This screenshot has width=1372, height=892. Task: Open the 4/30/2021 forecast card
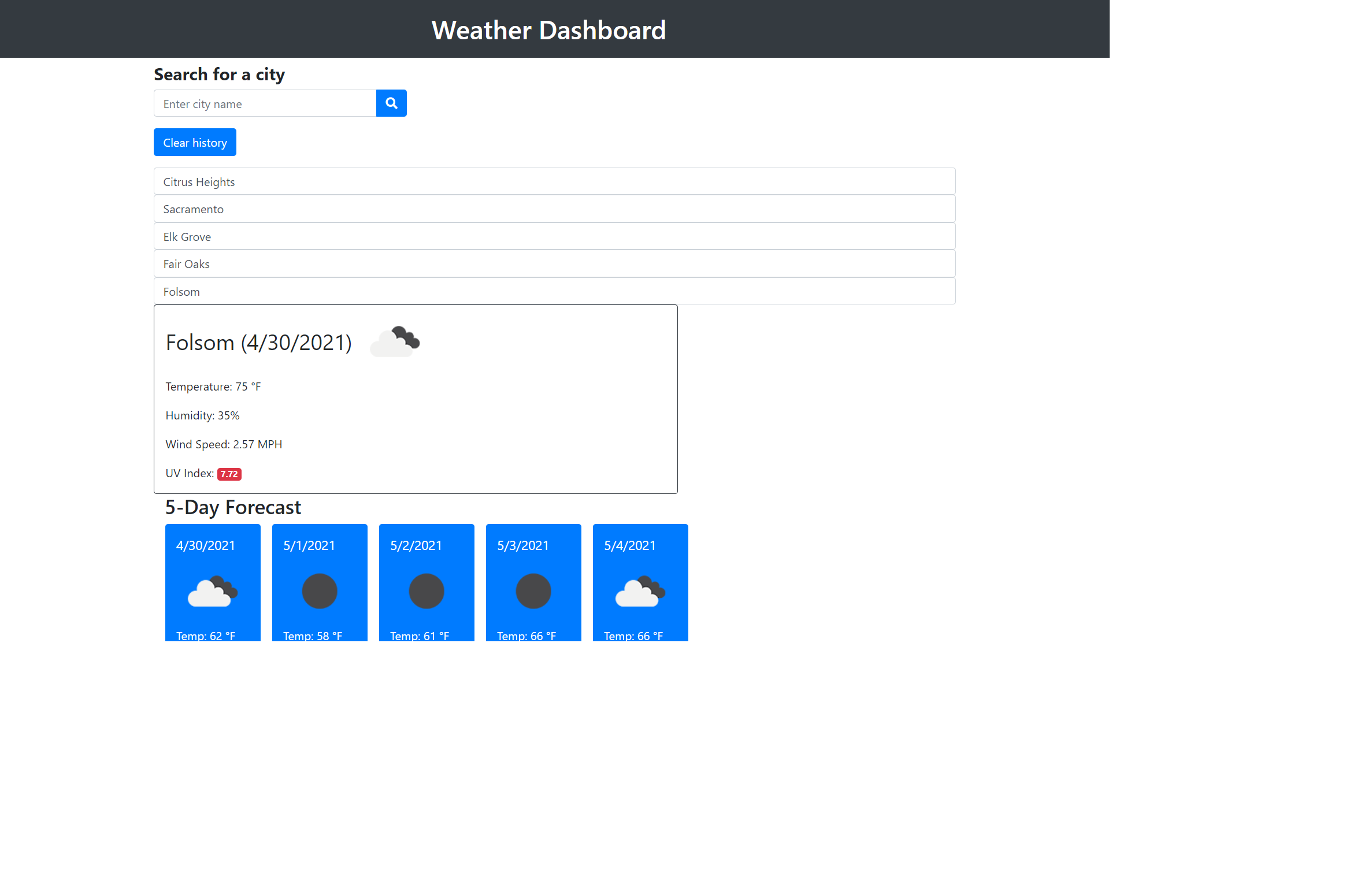[213, 582]
